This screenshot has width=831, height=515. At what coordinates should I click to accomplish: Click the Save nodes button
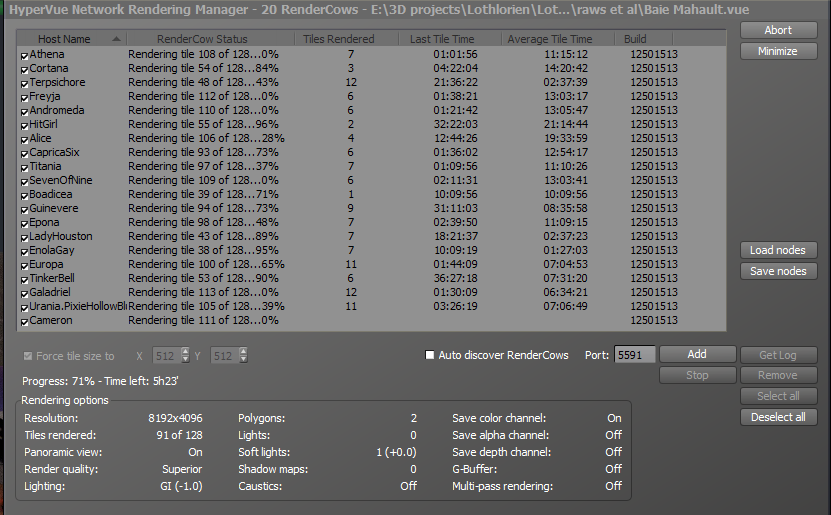tap(778, 271)
